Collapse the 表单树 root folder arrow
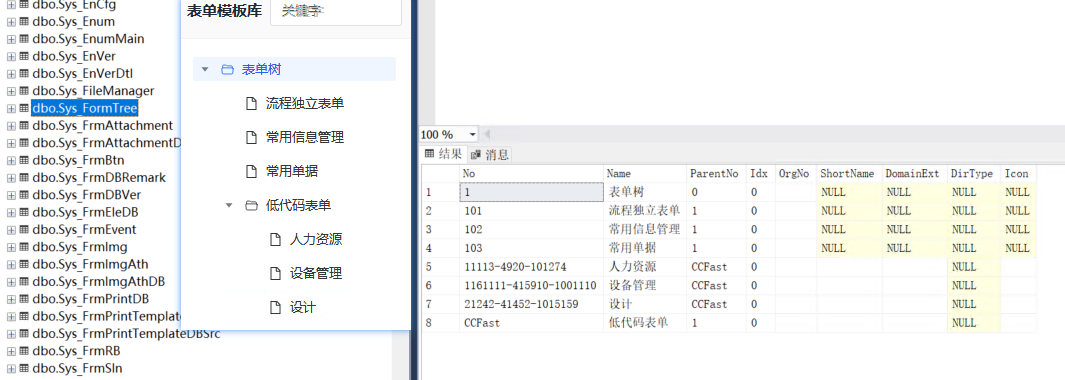1065x380 pixels. [204, 69]
